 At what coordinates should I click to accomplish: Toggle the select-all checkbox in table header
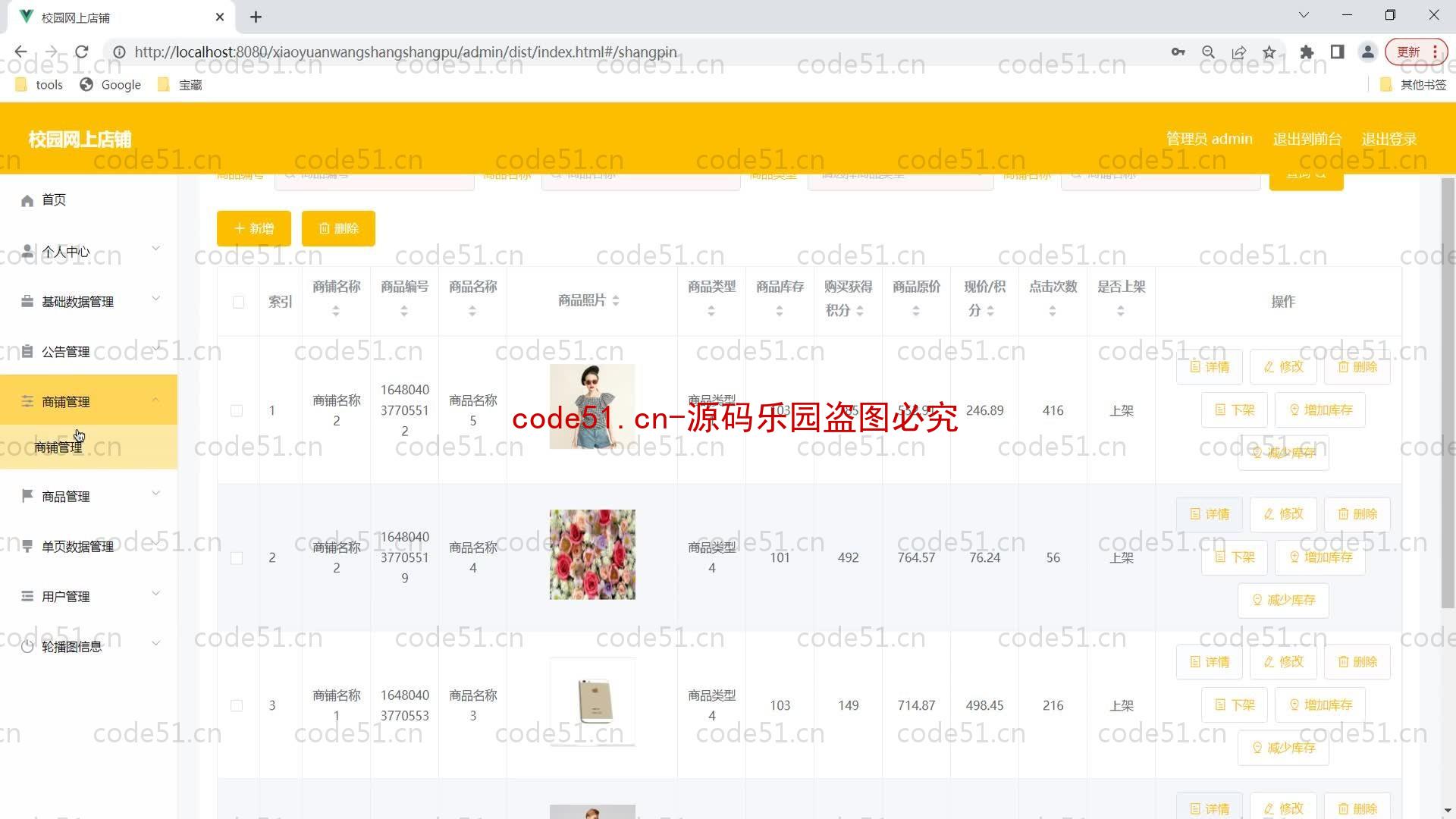click(238, 302)
